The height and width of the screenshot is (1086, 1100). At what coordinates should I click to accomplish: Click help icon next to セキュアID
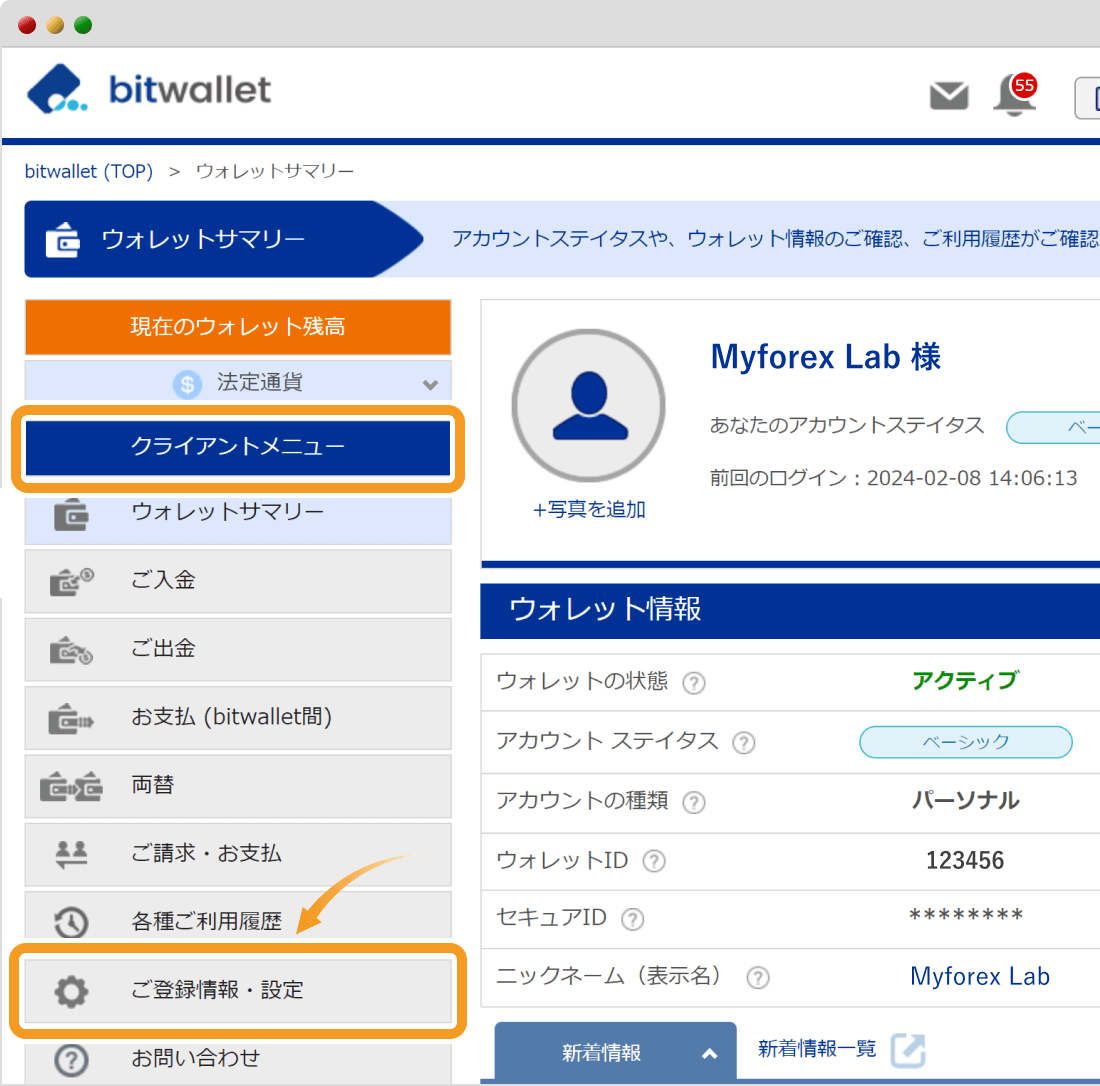point(632,919)
